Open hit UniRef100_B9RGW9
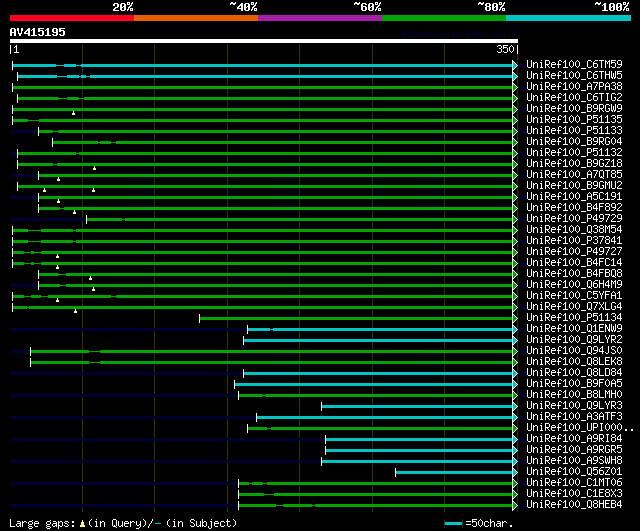 click(x=574, y=109)
